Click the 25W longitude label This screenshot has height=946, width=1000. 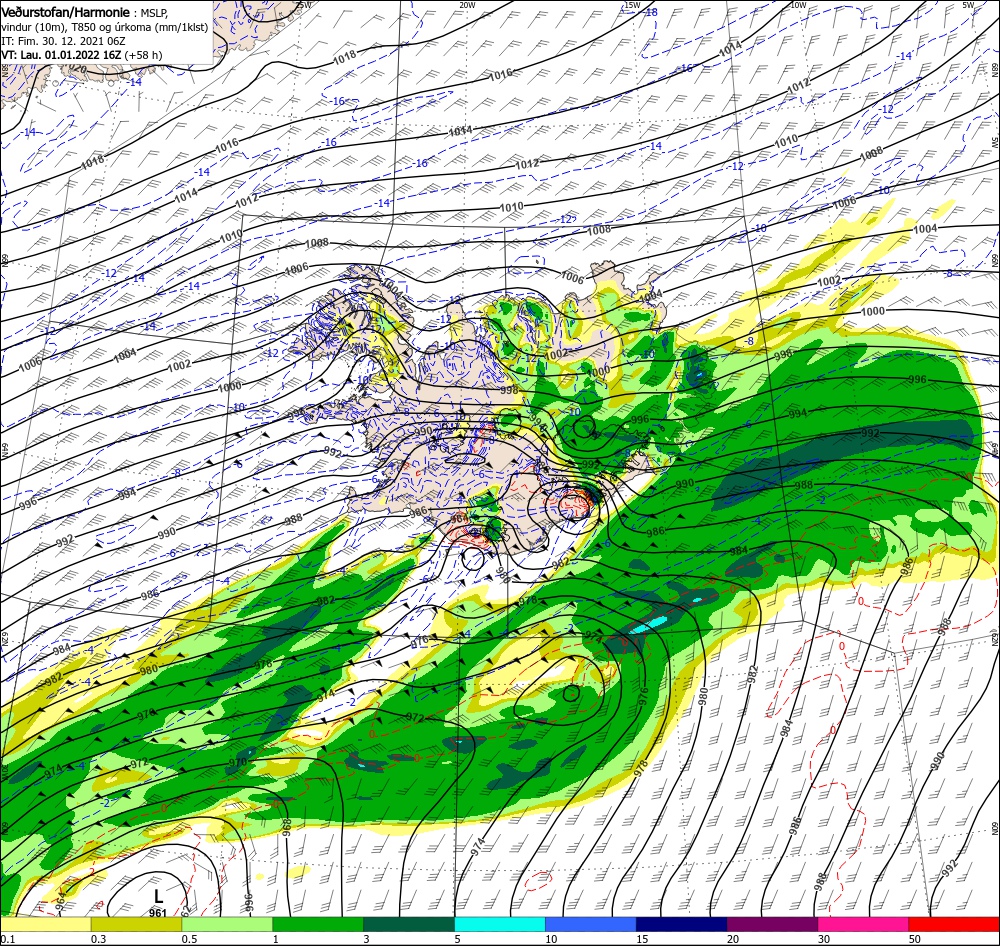(304, 4)
